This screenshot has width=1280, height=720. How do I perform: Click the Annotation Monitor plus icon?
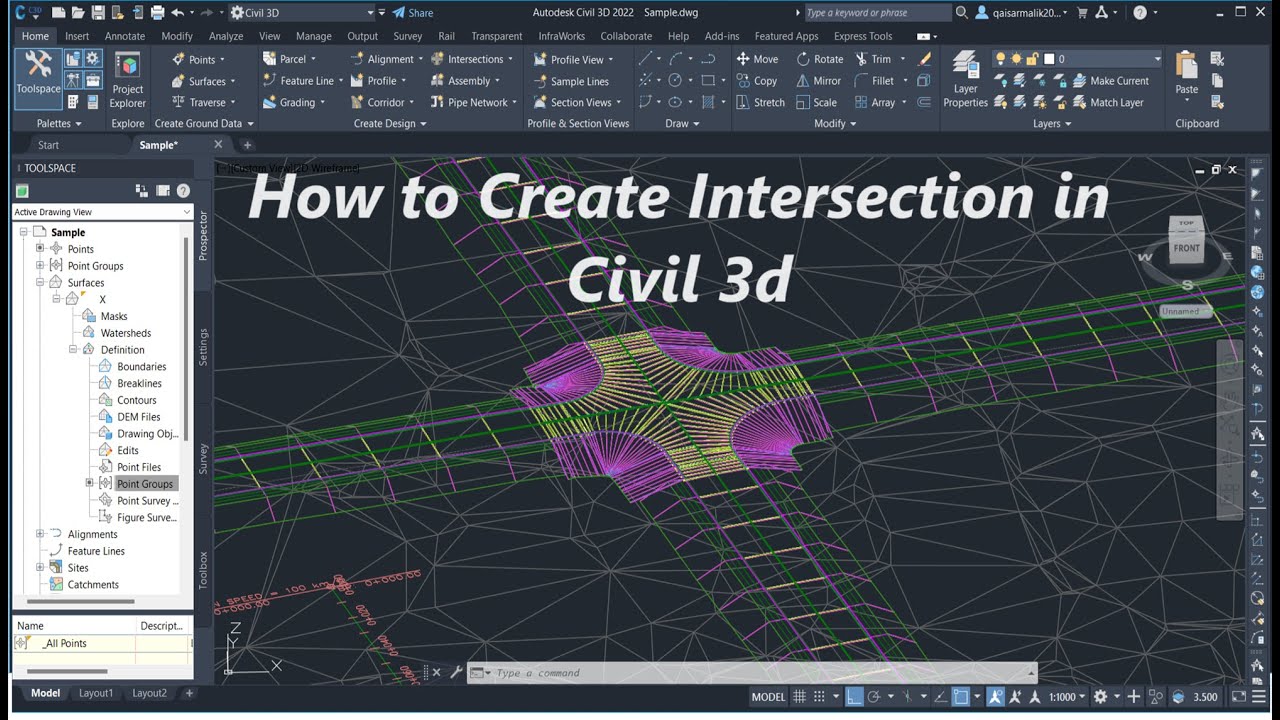click(1133, 696)
